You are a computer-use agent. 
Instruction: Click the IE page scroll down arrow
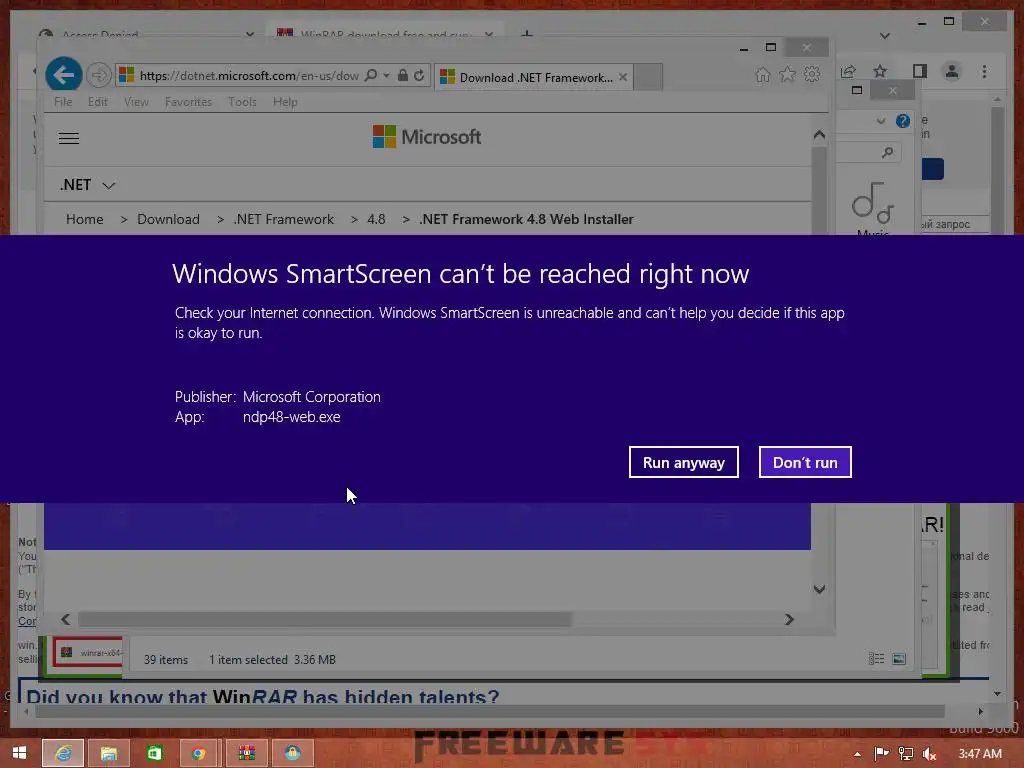(820, 589)
